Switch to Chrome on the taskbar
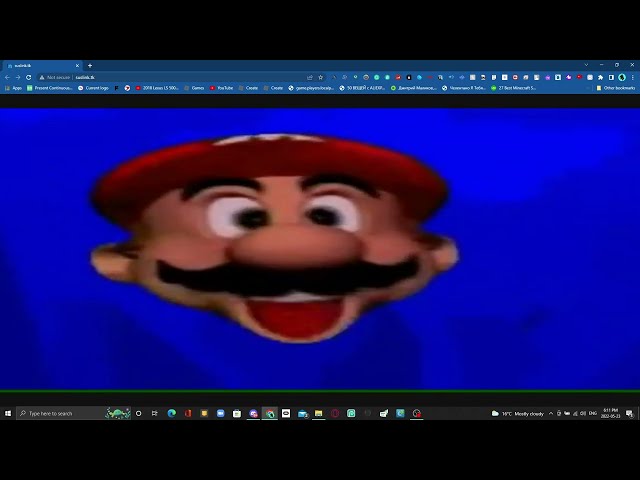 pyautogui.click(x=270, y=413)
